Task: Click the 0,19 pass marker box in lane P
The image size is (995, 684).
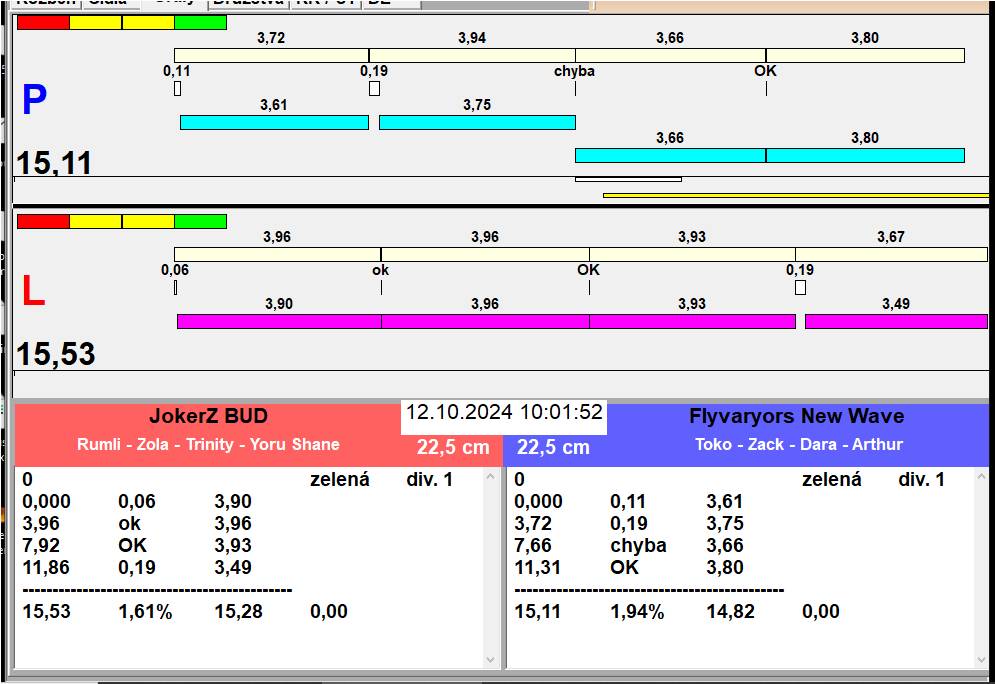Action: coord(374,88)
